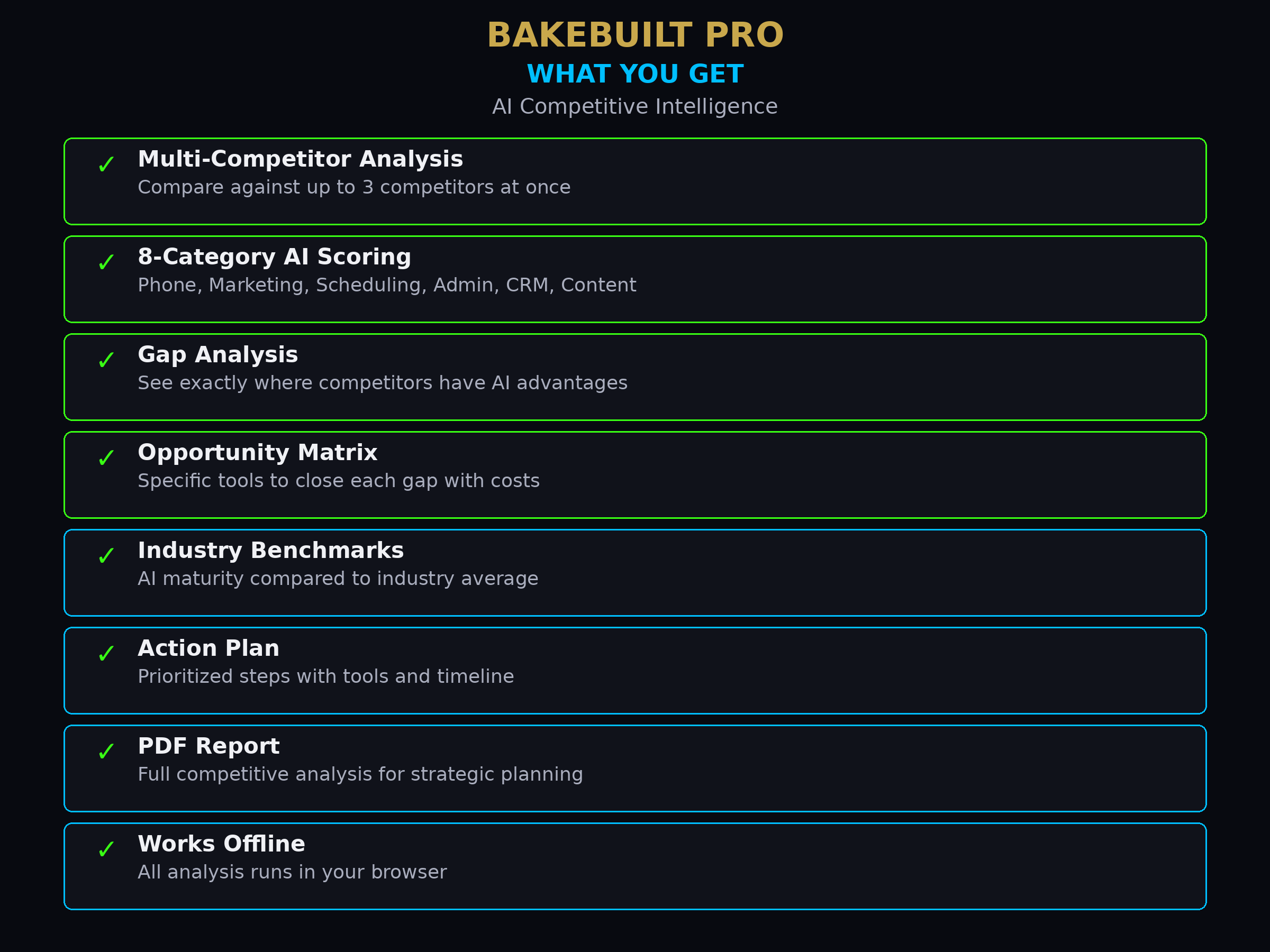Image resolution: width=1270 pixels, height=952 pixels.
Task: Click the WHAT YOU GET heading
Action: pyautogui.click(x=635, y=74)
